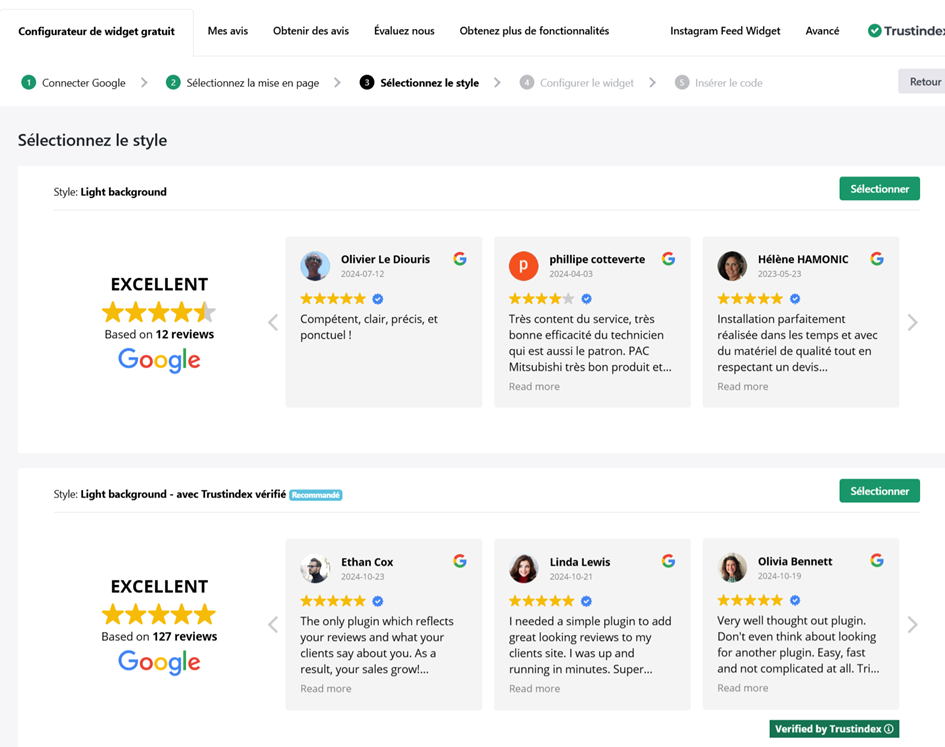945x747 pixels.
Task: Click the Trustindex logo in header
Action: [906, 31]
